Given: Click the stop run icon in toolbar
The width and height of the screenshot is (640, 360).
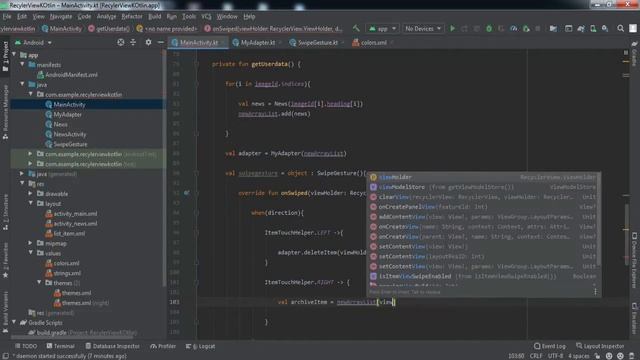Looking at the screenshot, I should click(538, 29).
